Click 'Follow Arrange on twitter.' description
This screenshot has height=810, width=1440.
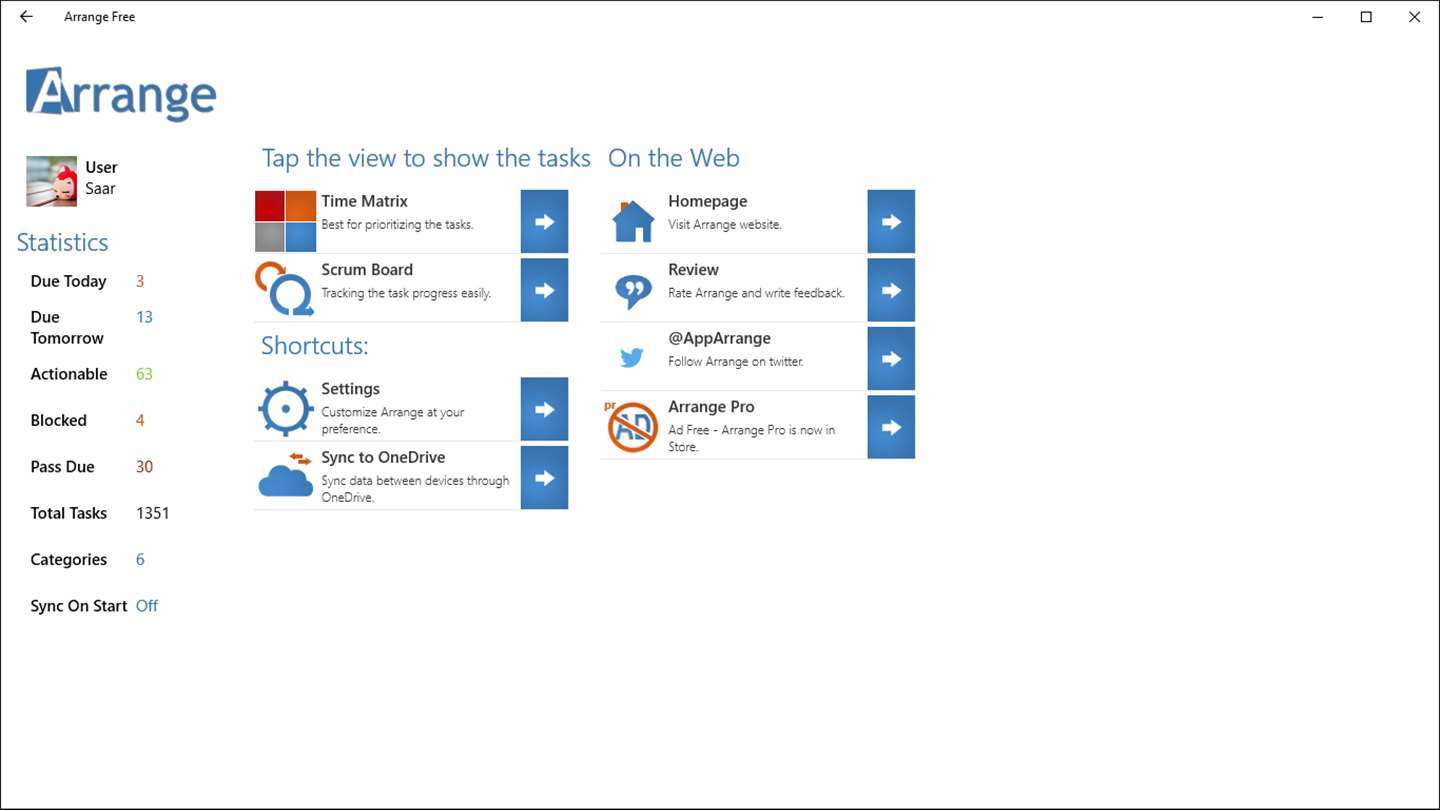[x=735, y=361]
